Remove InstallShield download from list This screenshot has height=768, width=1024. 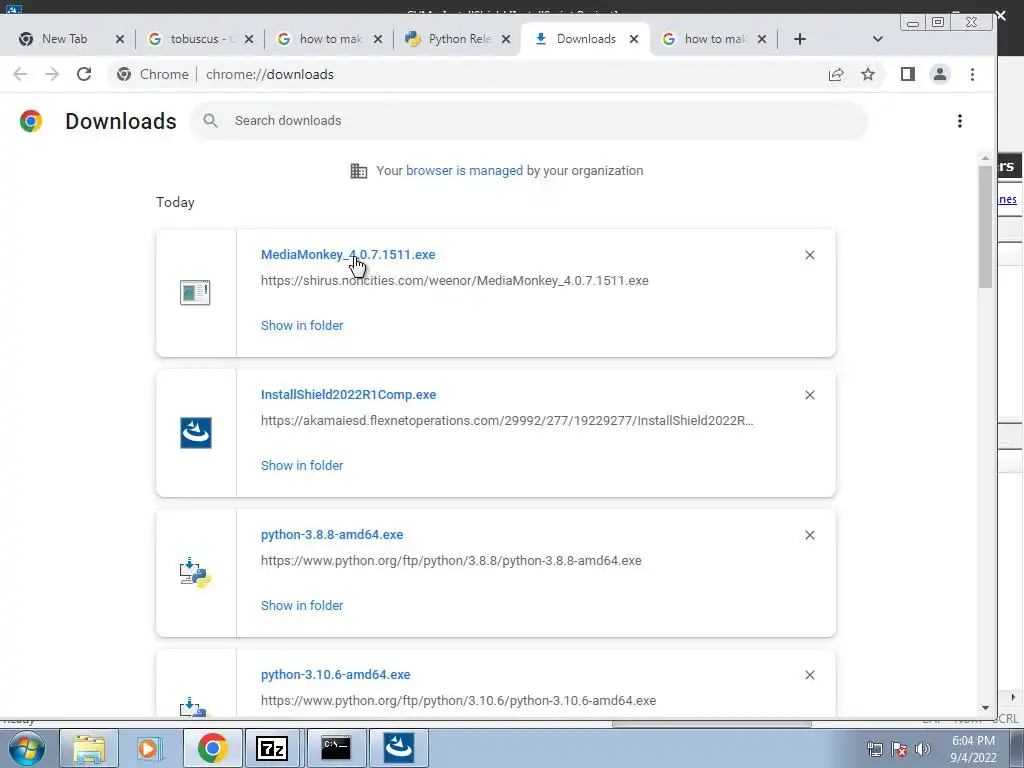point(810,394)
